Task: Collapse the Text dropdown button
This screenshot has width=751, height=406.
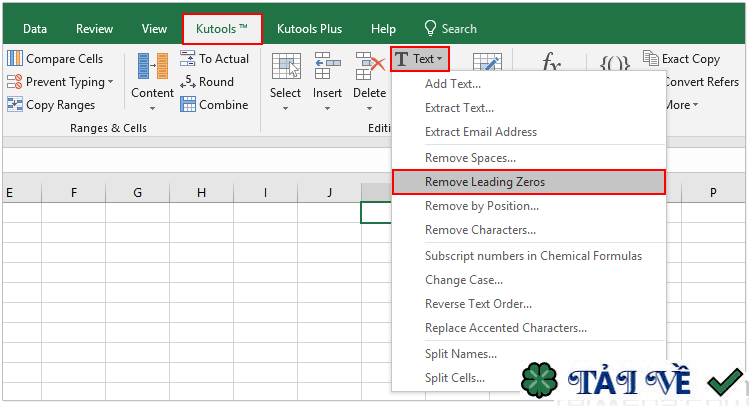Action: pyautogui.click(x=419, y=59)
